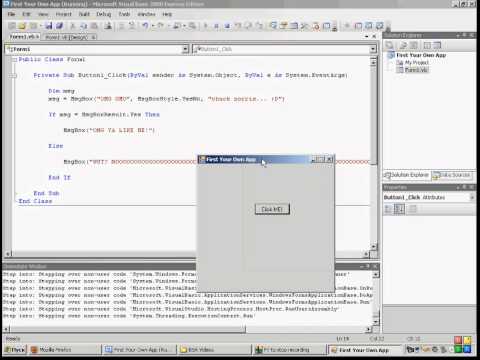Image resolution: width=480 pixels, height=360 pixels.
Task: Collapse the Button1_Click Sub outline
Action: point(14,76)
